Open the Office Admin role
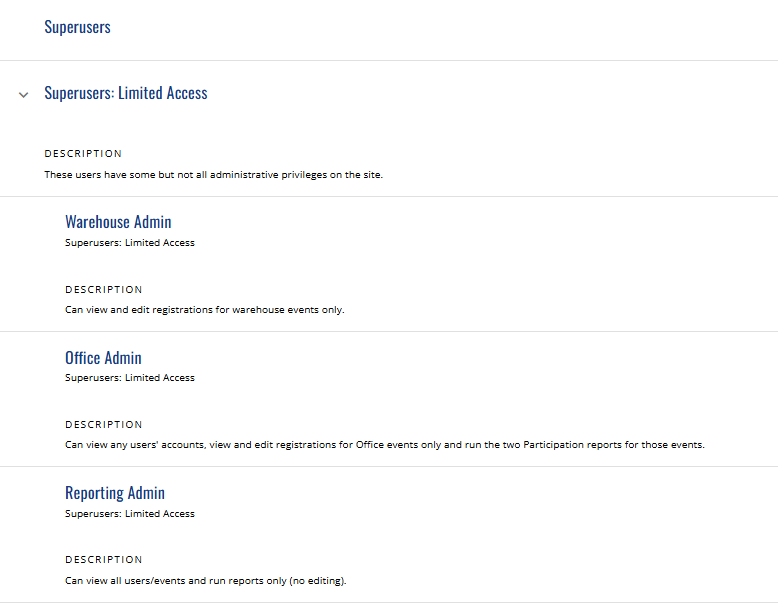 pyautogui.click(x=103, y=357)
